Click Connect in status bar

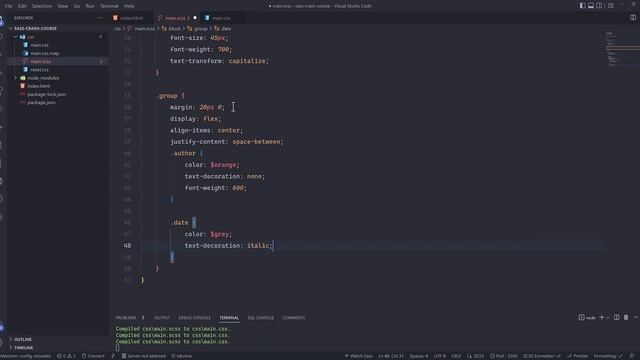point(93,356)
